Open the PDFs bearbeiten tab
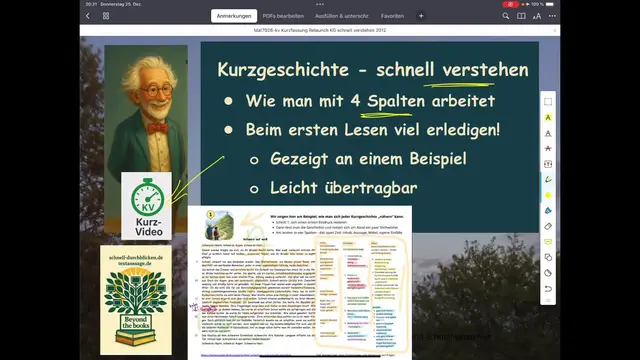 tap(283, 16)
